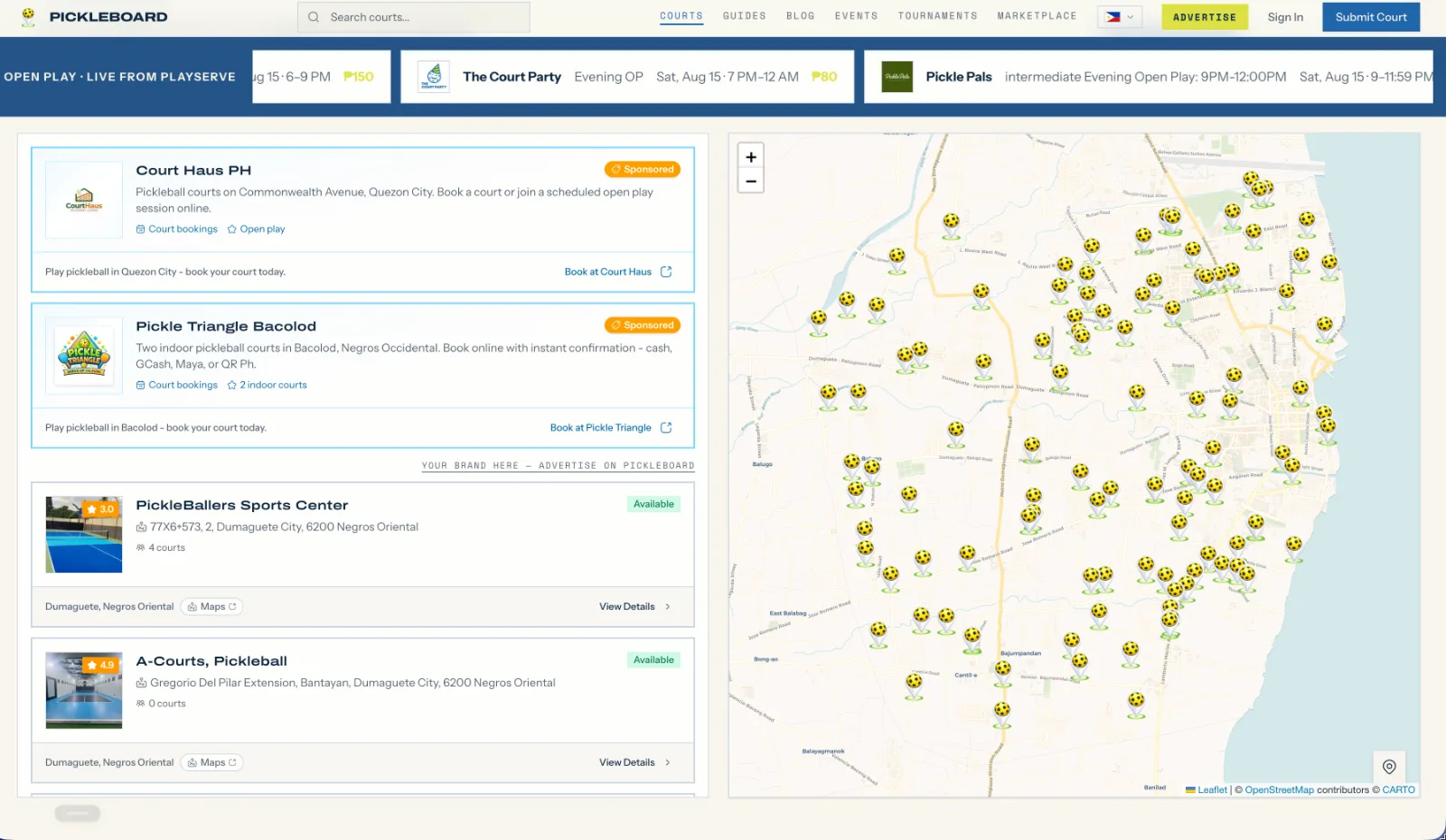The height and width of the screenshot is (840, 1446).
Task: Click the 3.0 rating badge on PickleBallers
Action: [x=100, y=509]
